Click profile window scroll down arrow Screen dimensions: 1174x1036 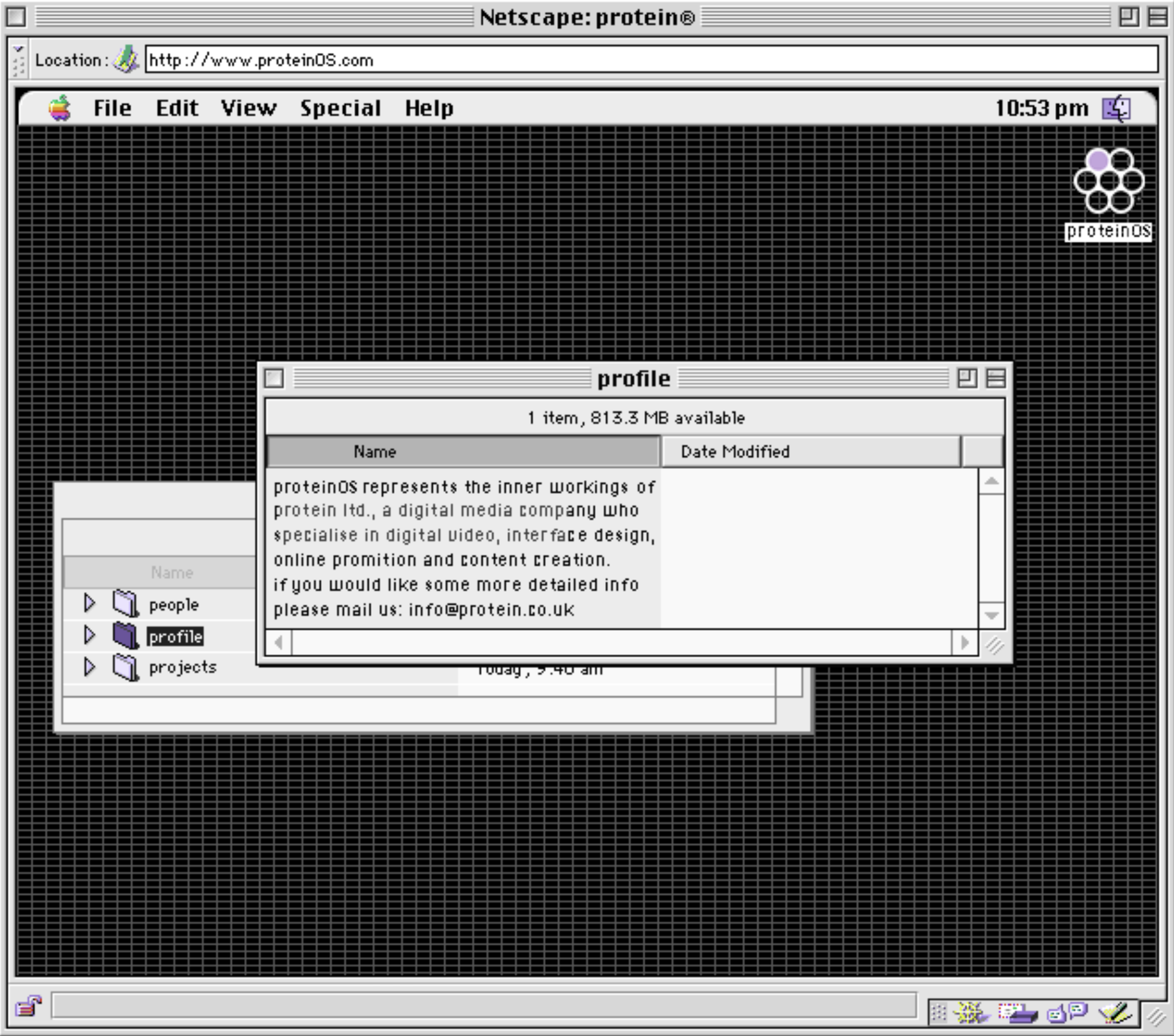992,615
